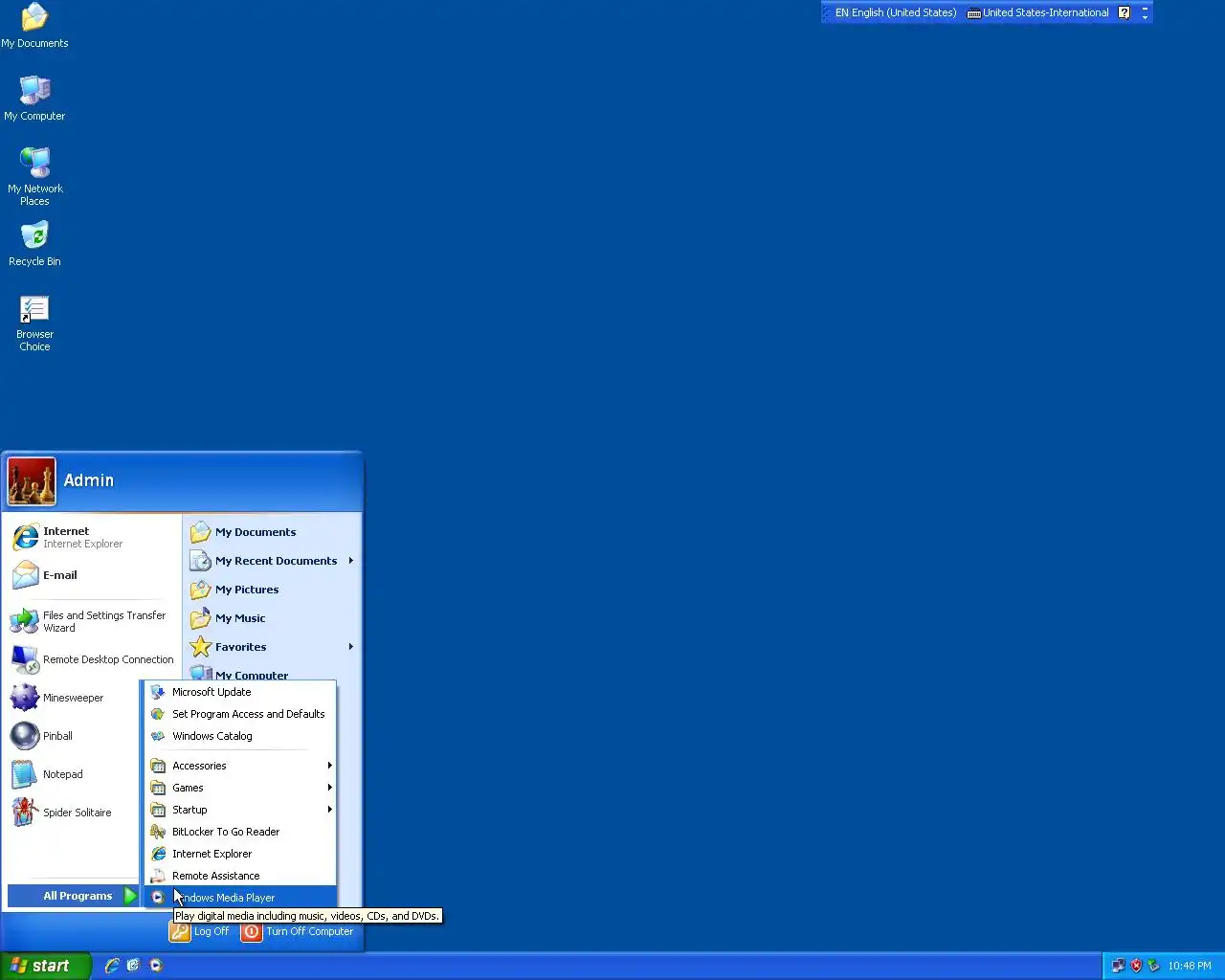Open Windows Media Player quick launch icon
1225x980 pixels.
156,966
